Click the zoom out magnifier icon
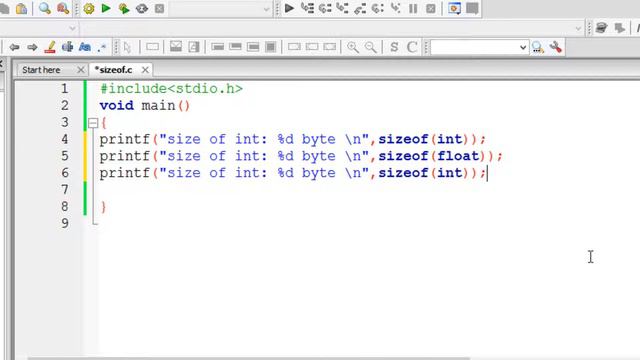 pyautogui.click(x=370, y=47)
